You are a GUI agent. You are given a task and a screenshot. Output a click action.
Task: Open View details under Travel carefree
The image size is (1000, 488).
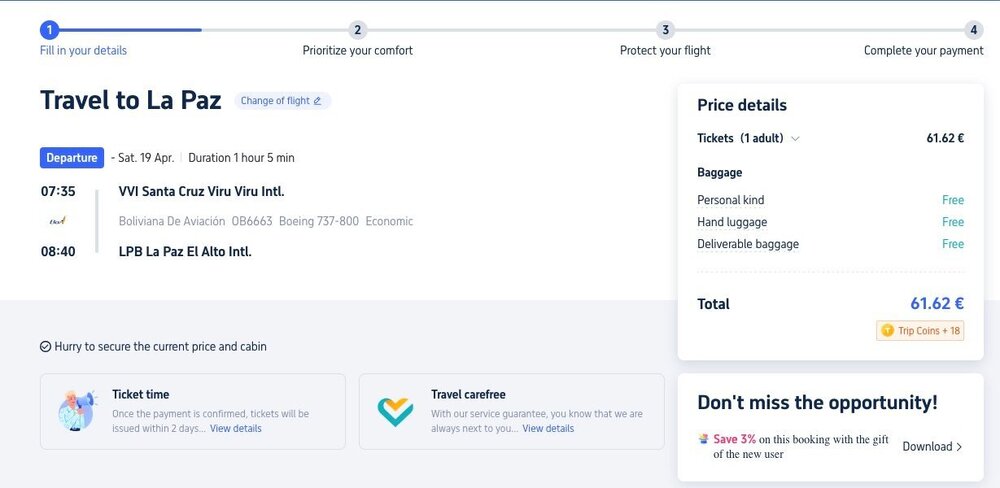(x=548, y=429)
